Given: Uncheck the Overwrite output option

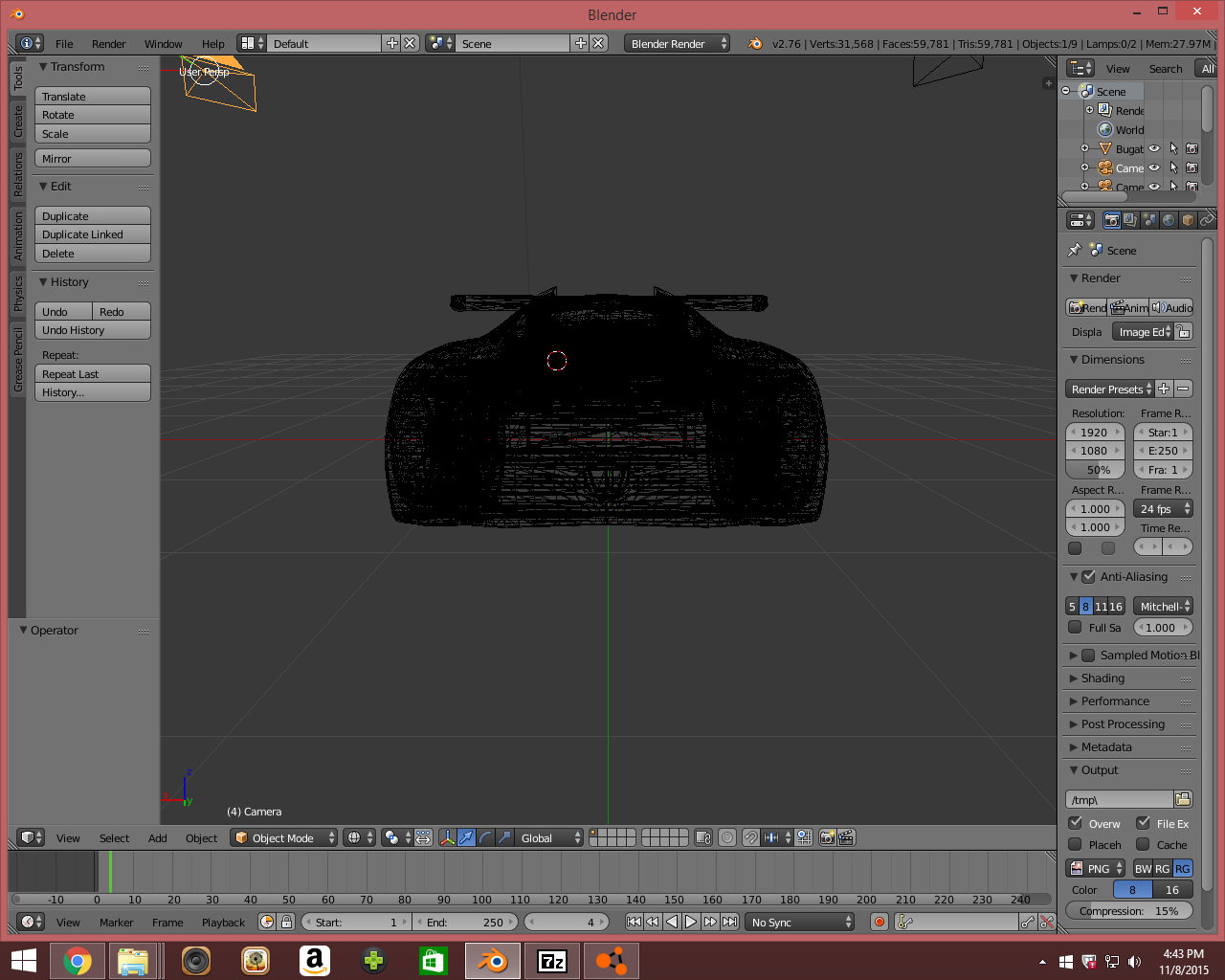Looking at the screenshot, I should 1075,823.
